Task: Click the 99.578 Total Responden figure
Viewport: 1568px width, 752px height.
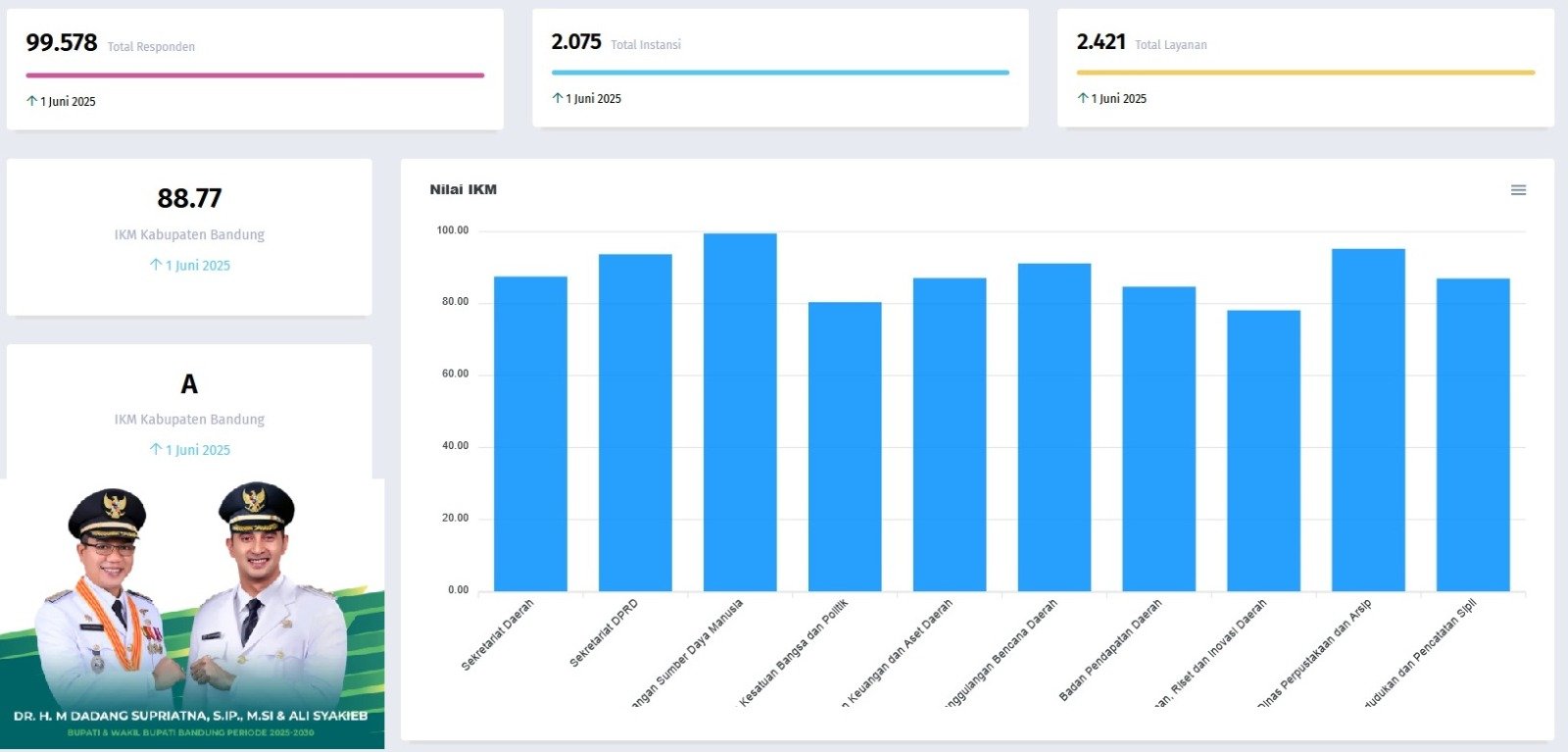Action: (x=62, y=43)
